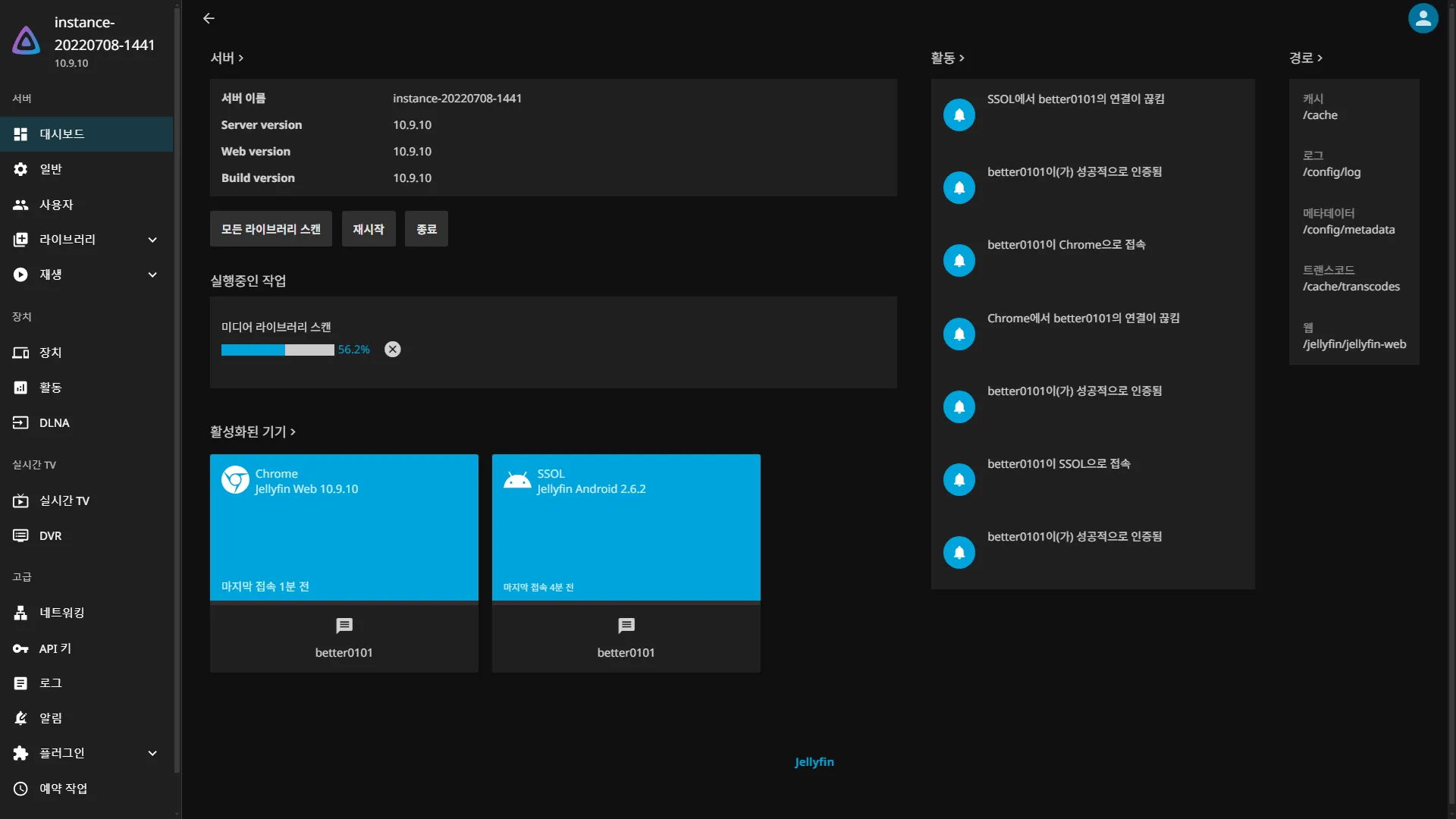Screen dimensions: 1456x819
Task: Open the Chrome Jellyfin Web device card
Action: pos(344,527)
